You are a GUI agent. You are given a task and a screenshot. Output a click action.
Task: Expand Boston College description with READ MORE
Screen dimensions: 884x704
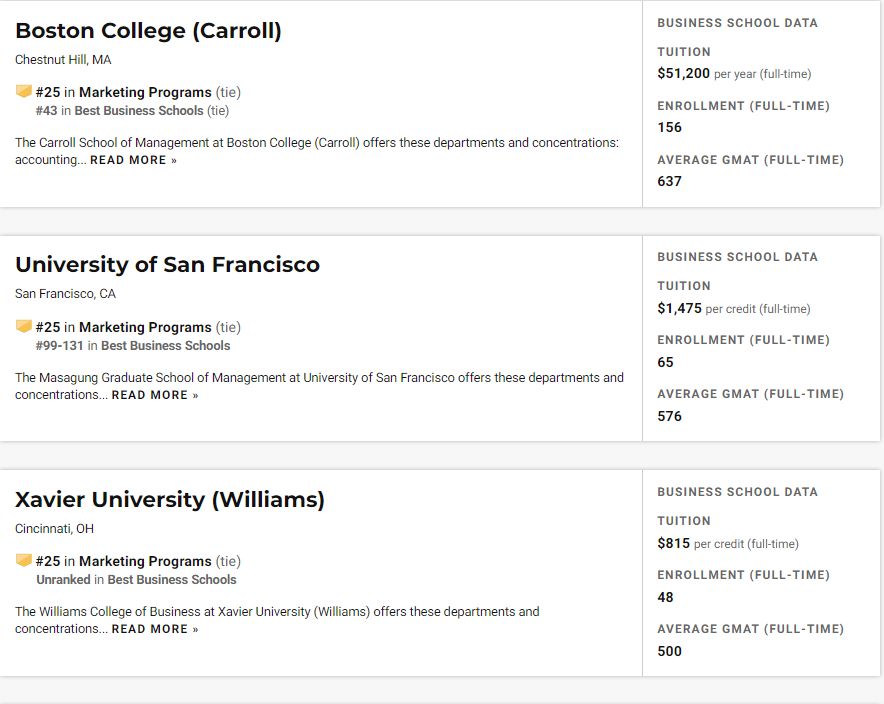[x=133, y=160]
